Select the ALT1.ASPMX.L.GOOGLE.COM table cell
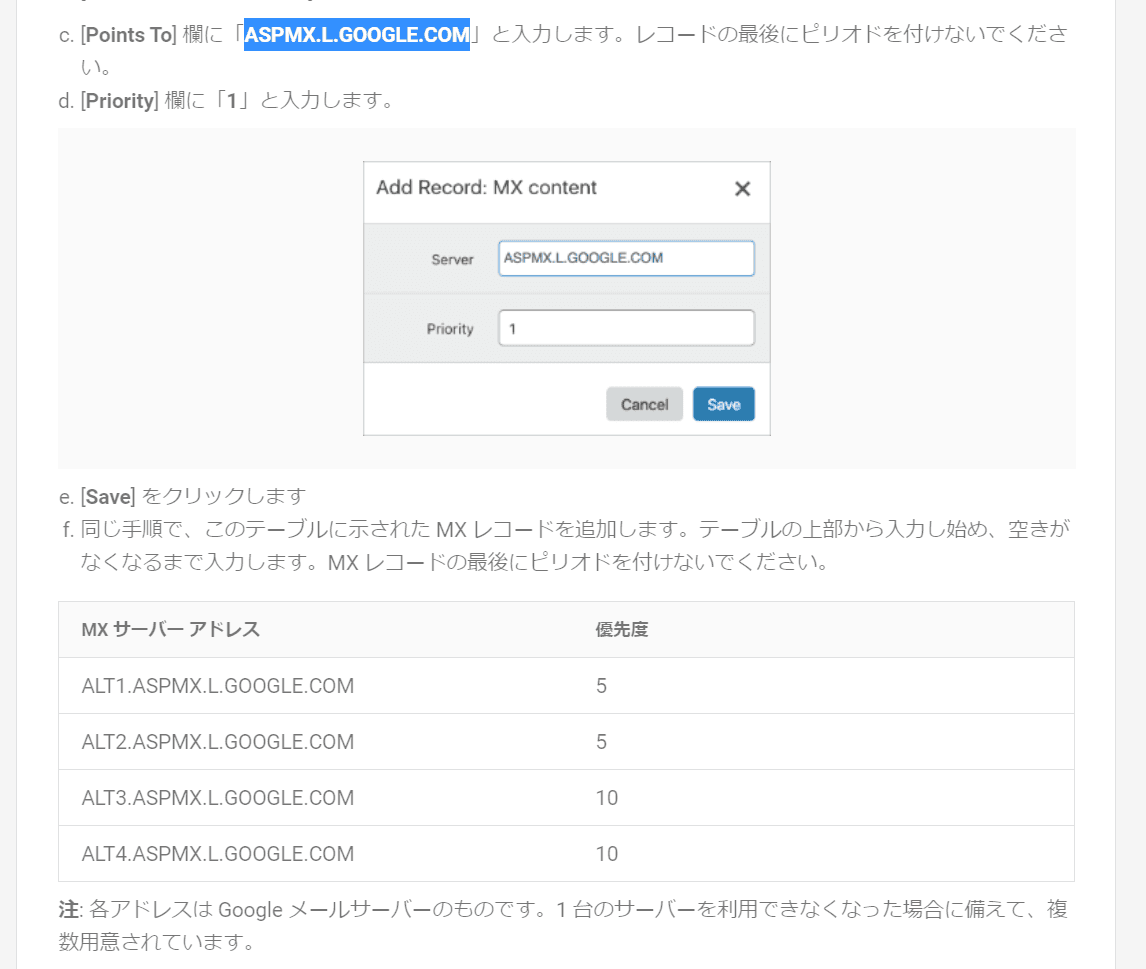The width and height of the screenshot is (1146, 969). [x=218, y=686]
